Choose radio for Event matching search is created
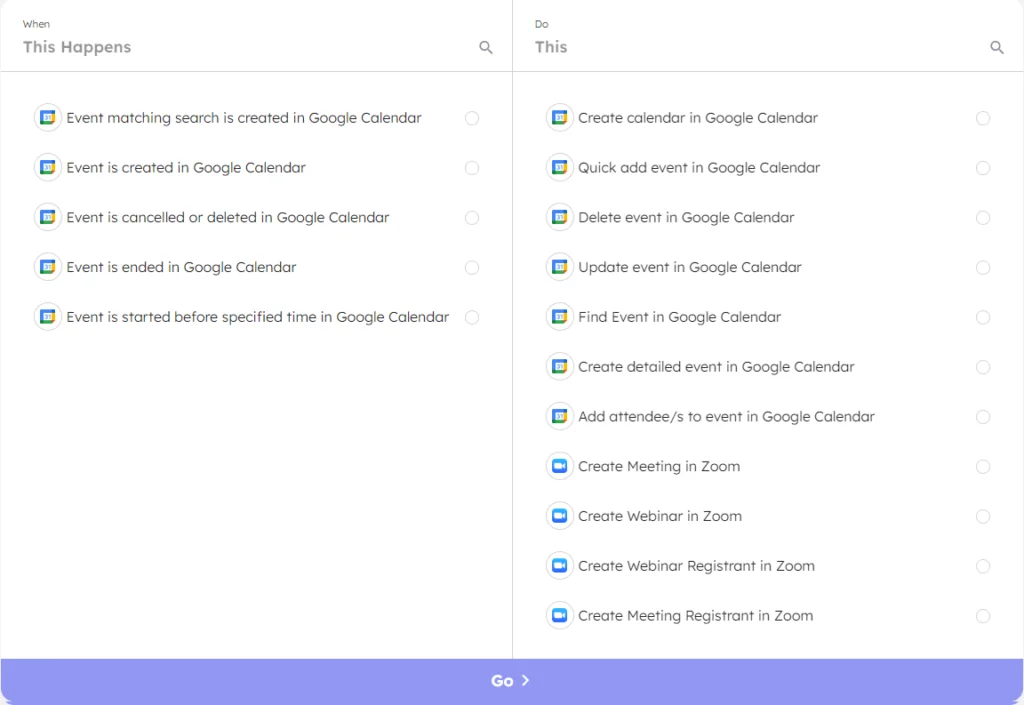Screen dimensions: 1024x705 point(472,118)
